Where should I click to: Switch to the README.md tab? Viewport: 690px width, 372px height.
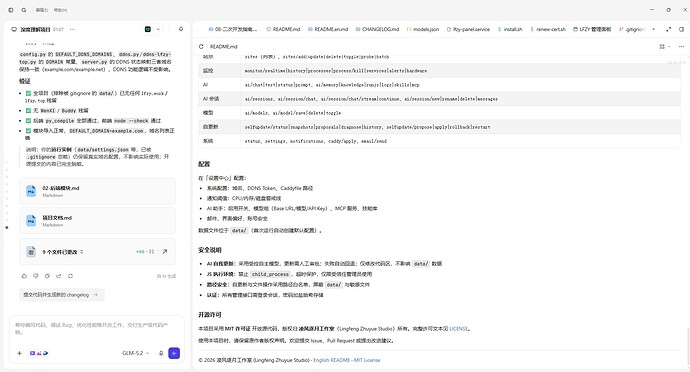coord(283,29)
